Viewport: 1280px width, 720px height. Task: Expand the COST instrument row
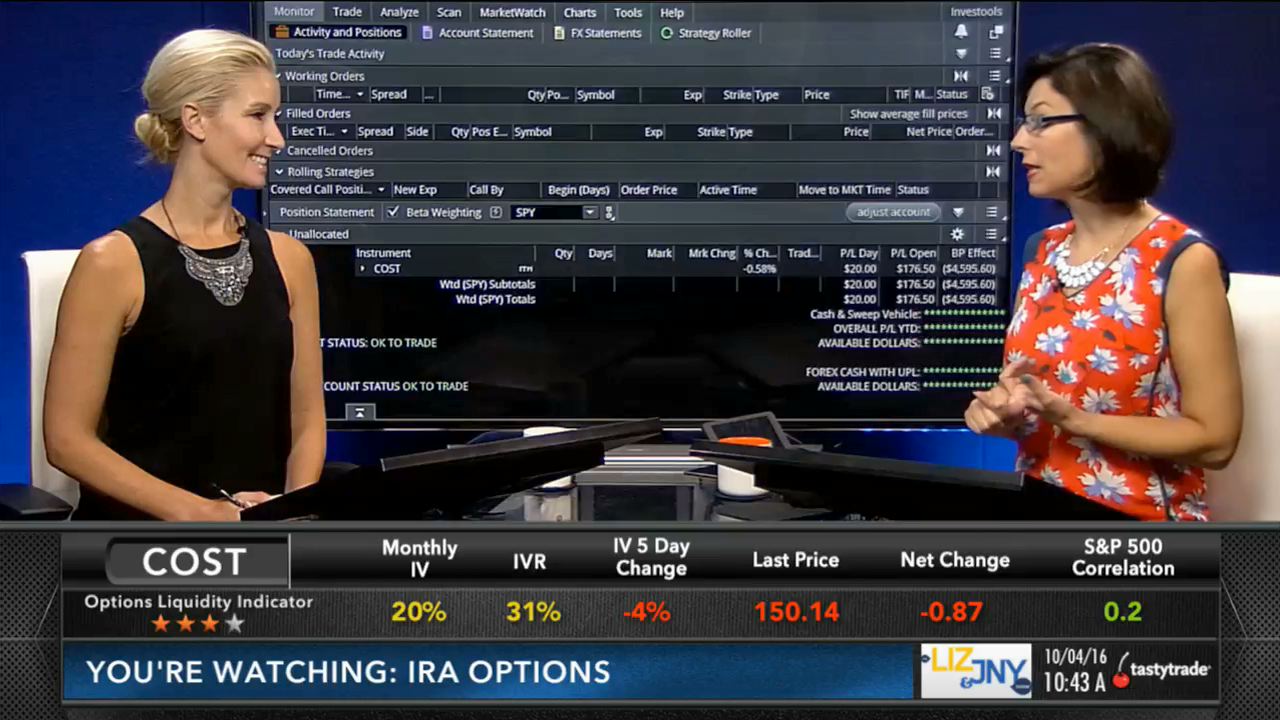(x=362, y=268)
